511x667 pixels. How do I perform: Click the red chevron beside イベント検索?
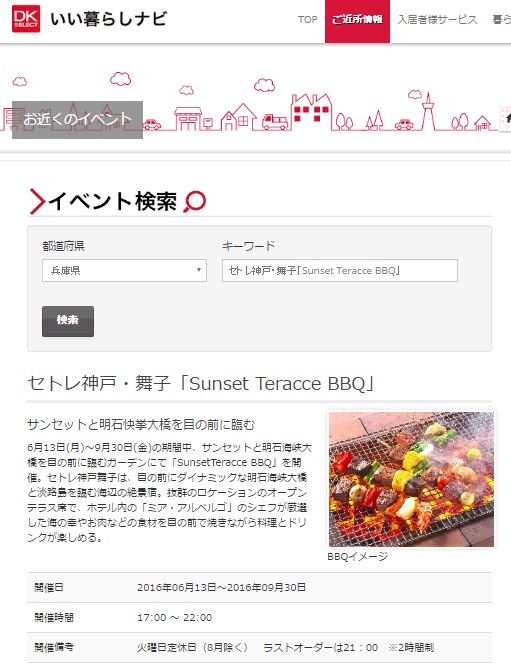tap(37, 201)
